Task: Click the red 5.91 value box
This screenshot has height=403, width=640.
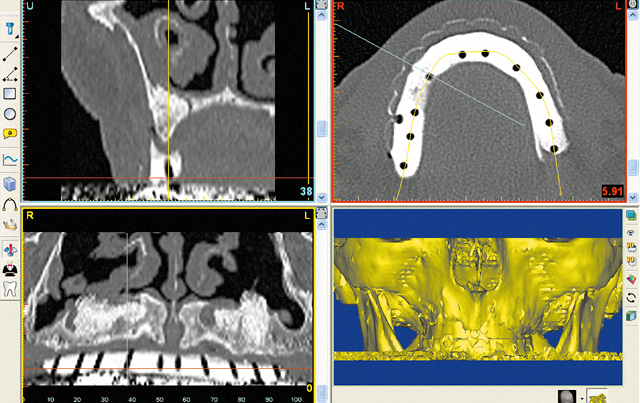Action: (x=611, y=191)
